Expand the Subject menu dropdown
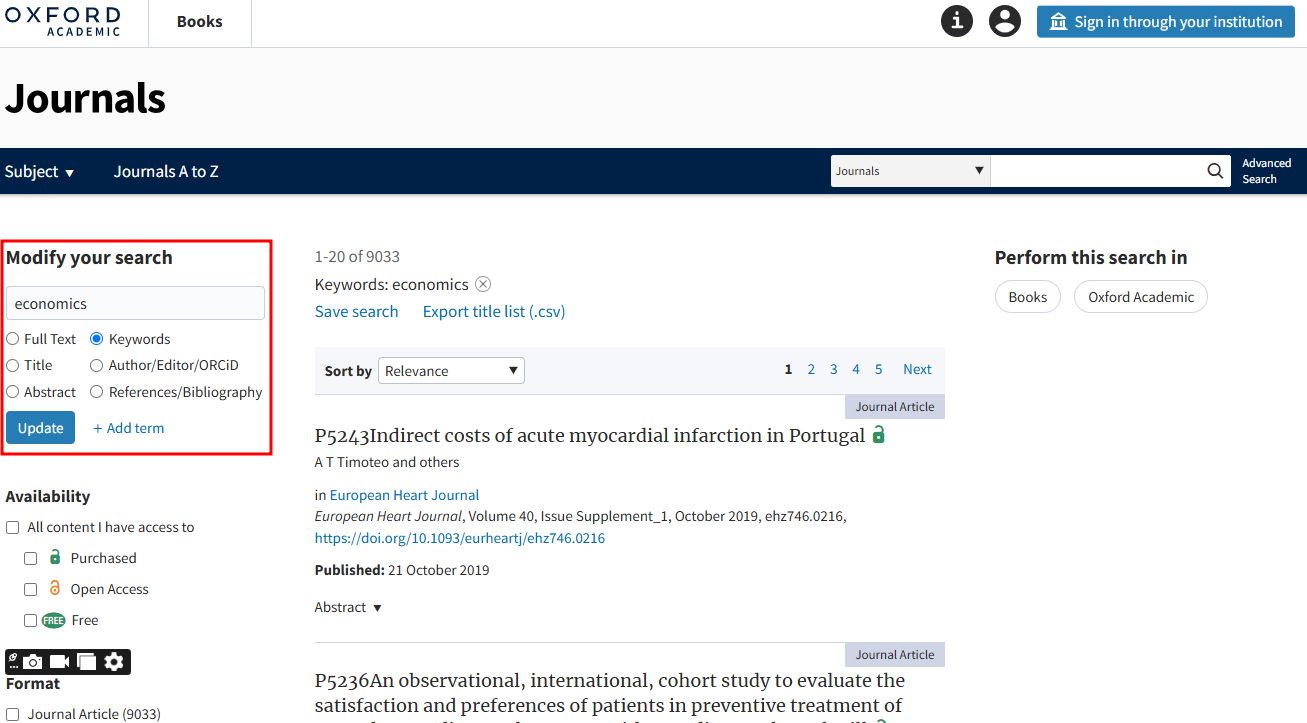1307x723 pixels. tap(40, 172)
